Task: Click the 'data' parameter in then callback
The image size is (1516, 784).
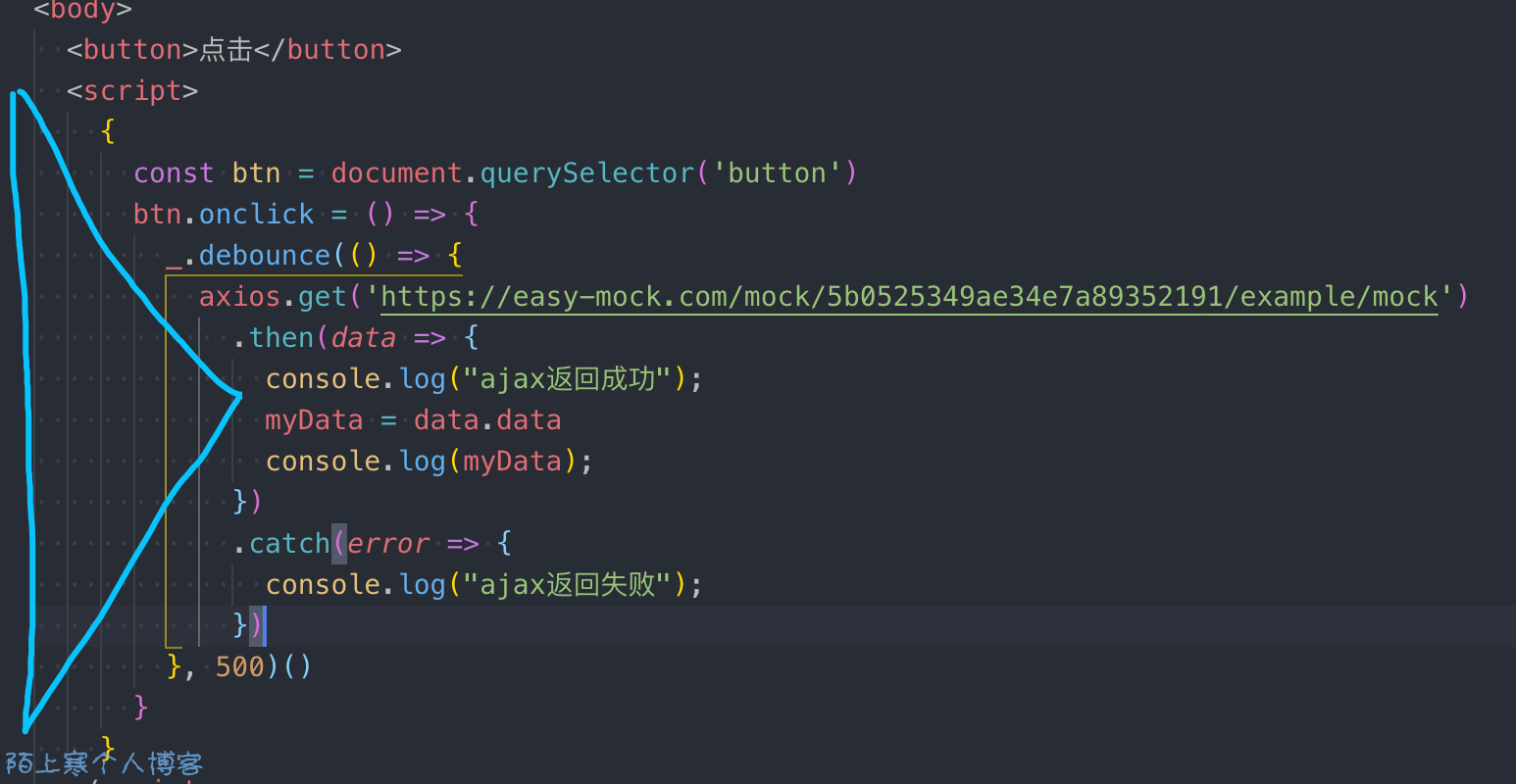Action: coord(364,337)
